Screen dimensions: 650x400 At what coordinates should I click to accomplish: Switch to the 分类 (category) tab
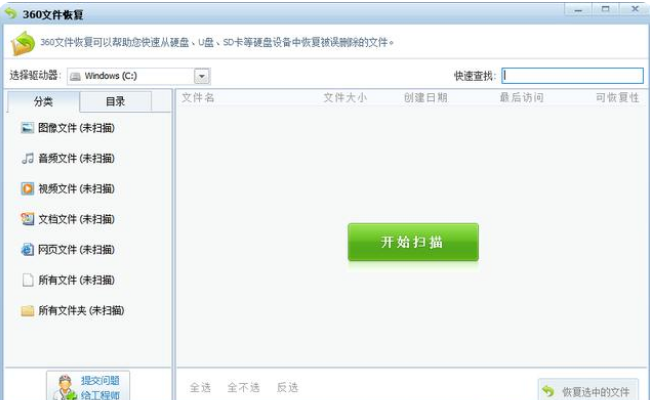tap(43, 101)
